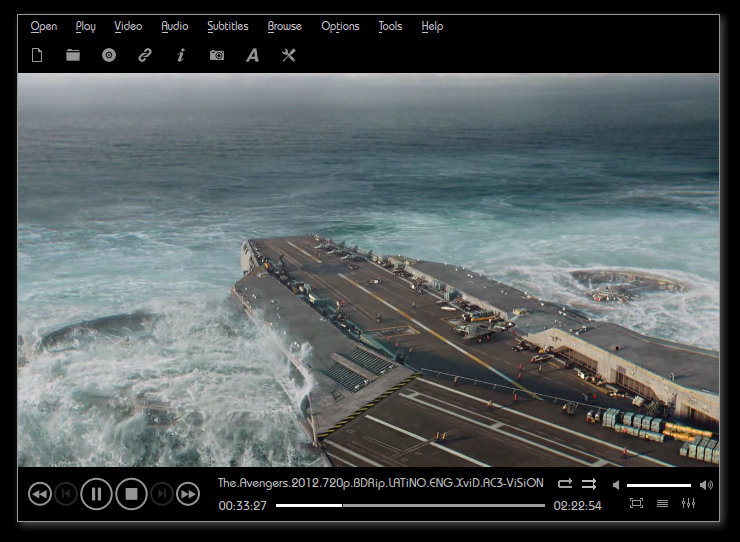Screen dimensions: 740x542
Task: Toggle repeat mode
Action: pyautogui.click(x=564, y=483)
